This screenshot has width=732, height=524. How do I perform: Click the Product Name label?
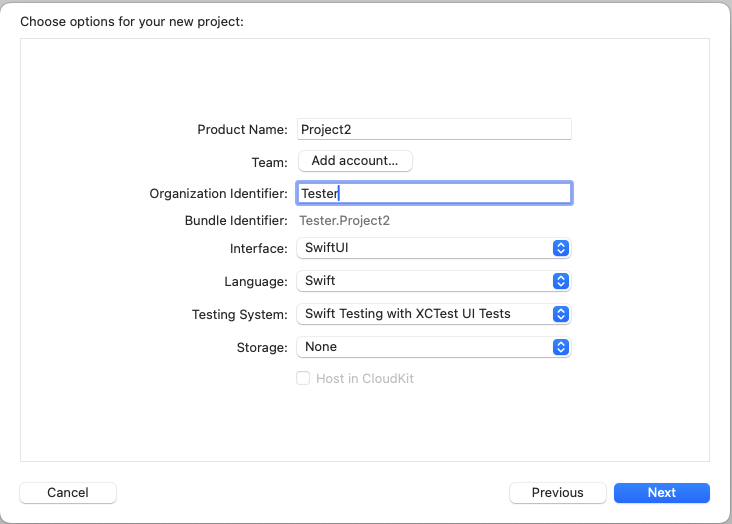pyautogui.click(x=242, y=129)
